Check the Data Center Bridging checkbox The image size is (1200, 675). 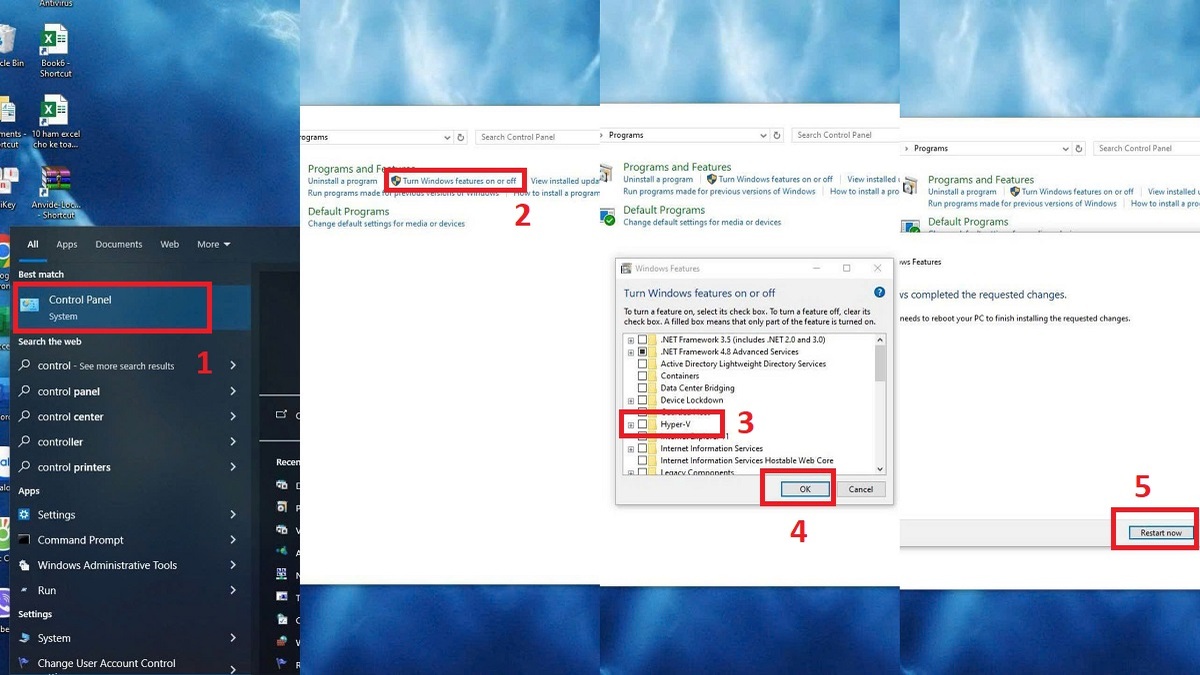point(643,388)
